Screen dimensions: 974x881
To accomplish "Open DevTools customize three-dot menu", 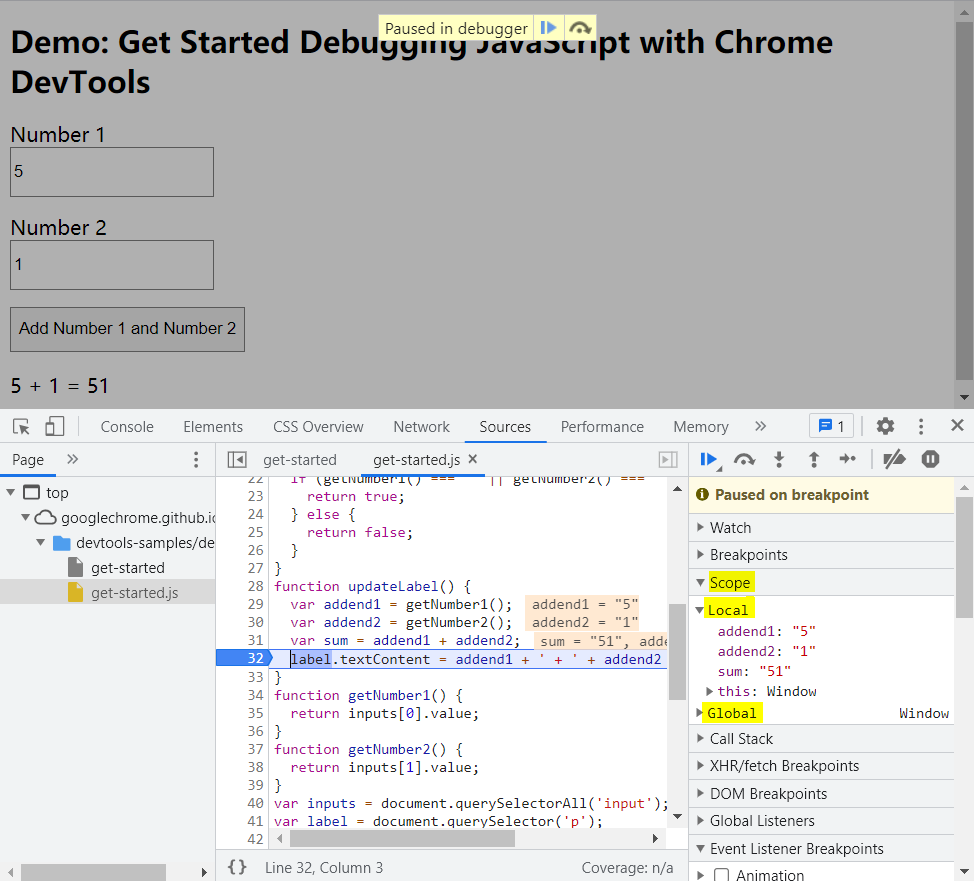I will [x=921, y=426].
